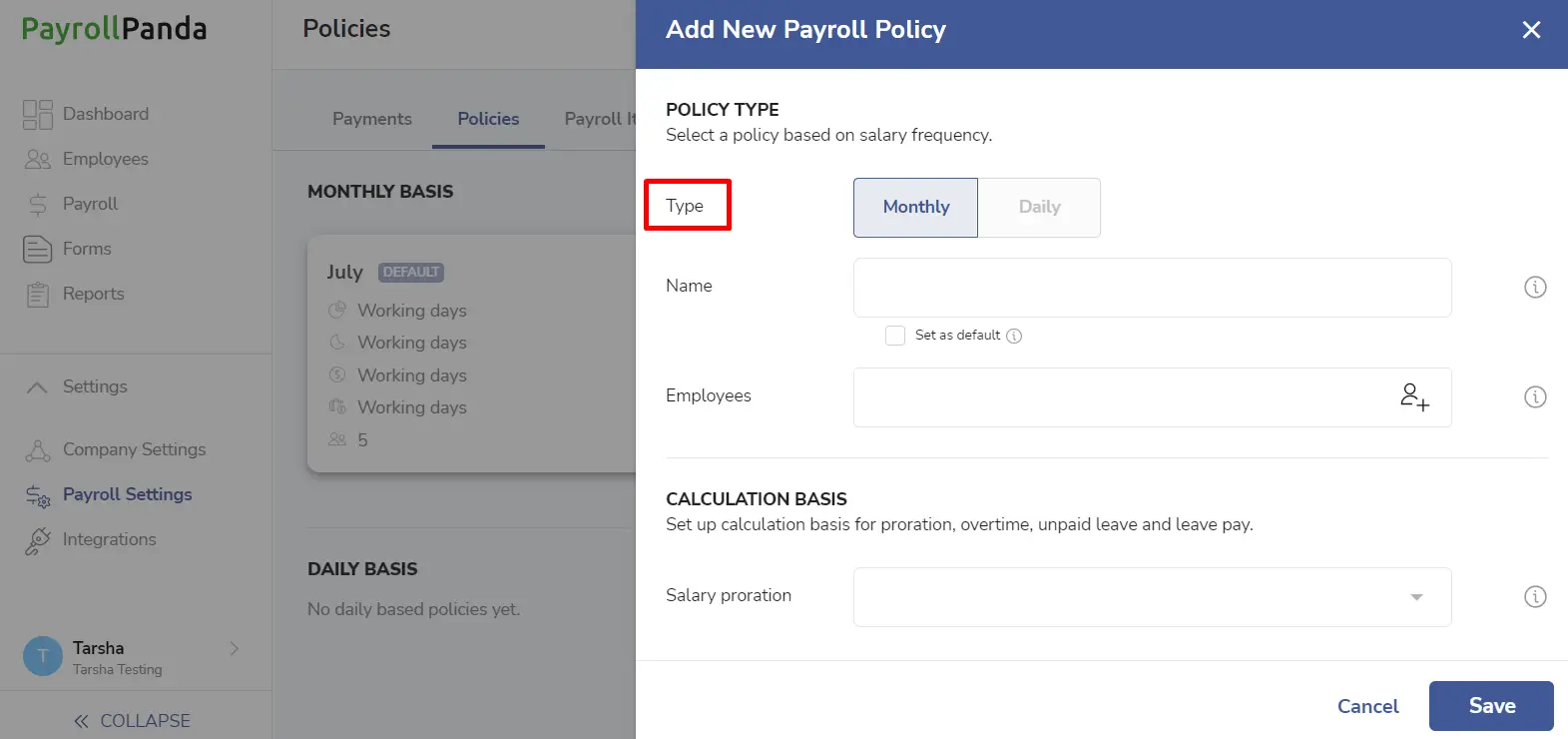Switch policy type to Daily
The height and width of the screenshot is (739, 1568).
[x=1039, y=208]
